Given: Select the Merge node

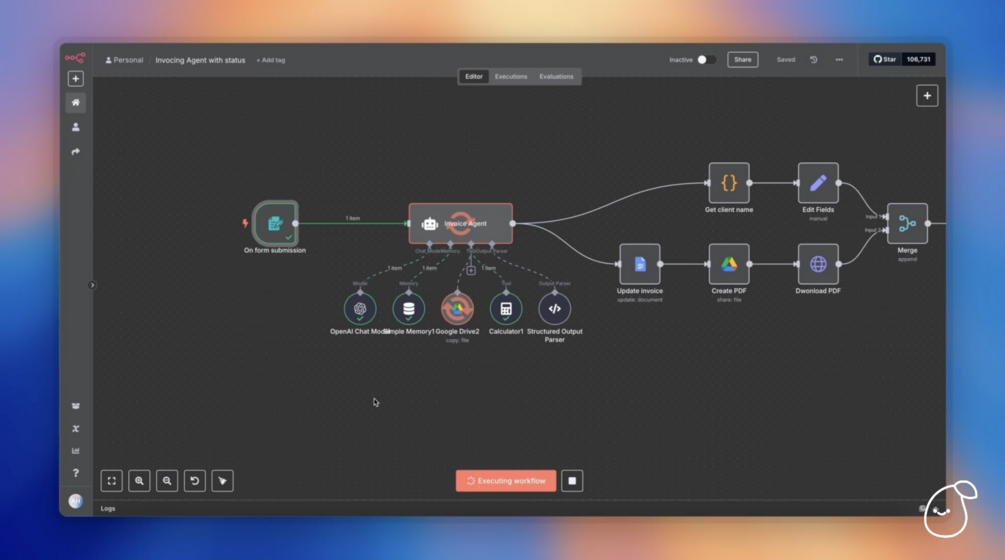Looking at the screenshot, I should [907, 224].
